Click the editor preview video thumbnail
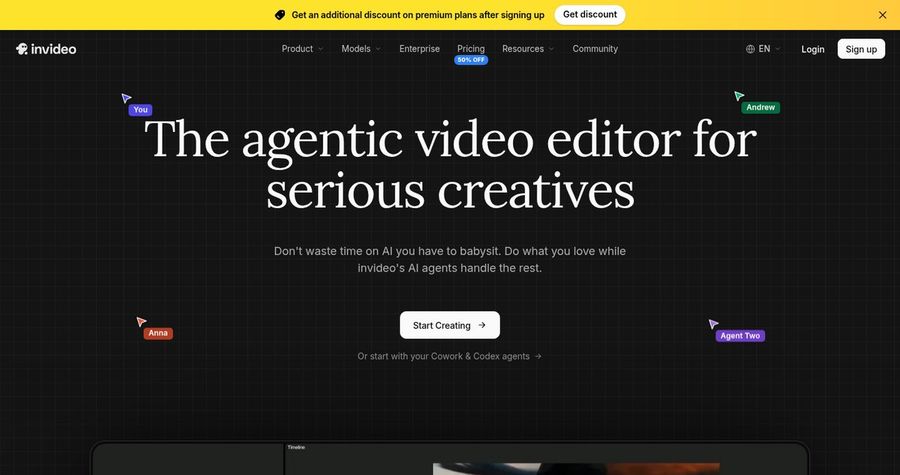 [576, 469]
